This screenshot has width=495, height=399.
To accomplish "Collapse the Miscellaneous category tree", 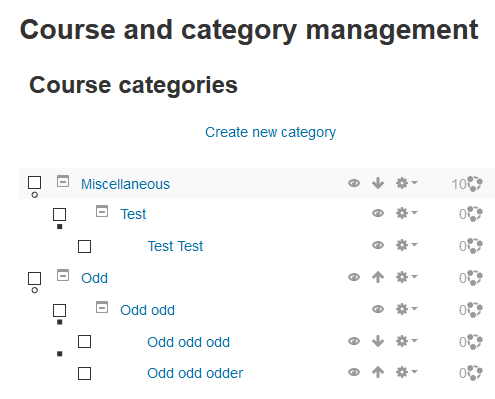I will [63, 181].
